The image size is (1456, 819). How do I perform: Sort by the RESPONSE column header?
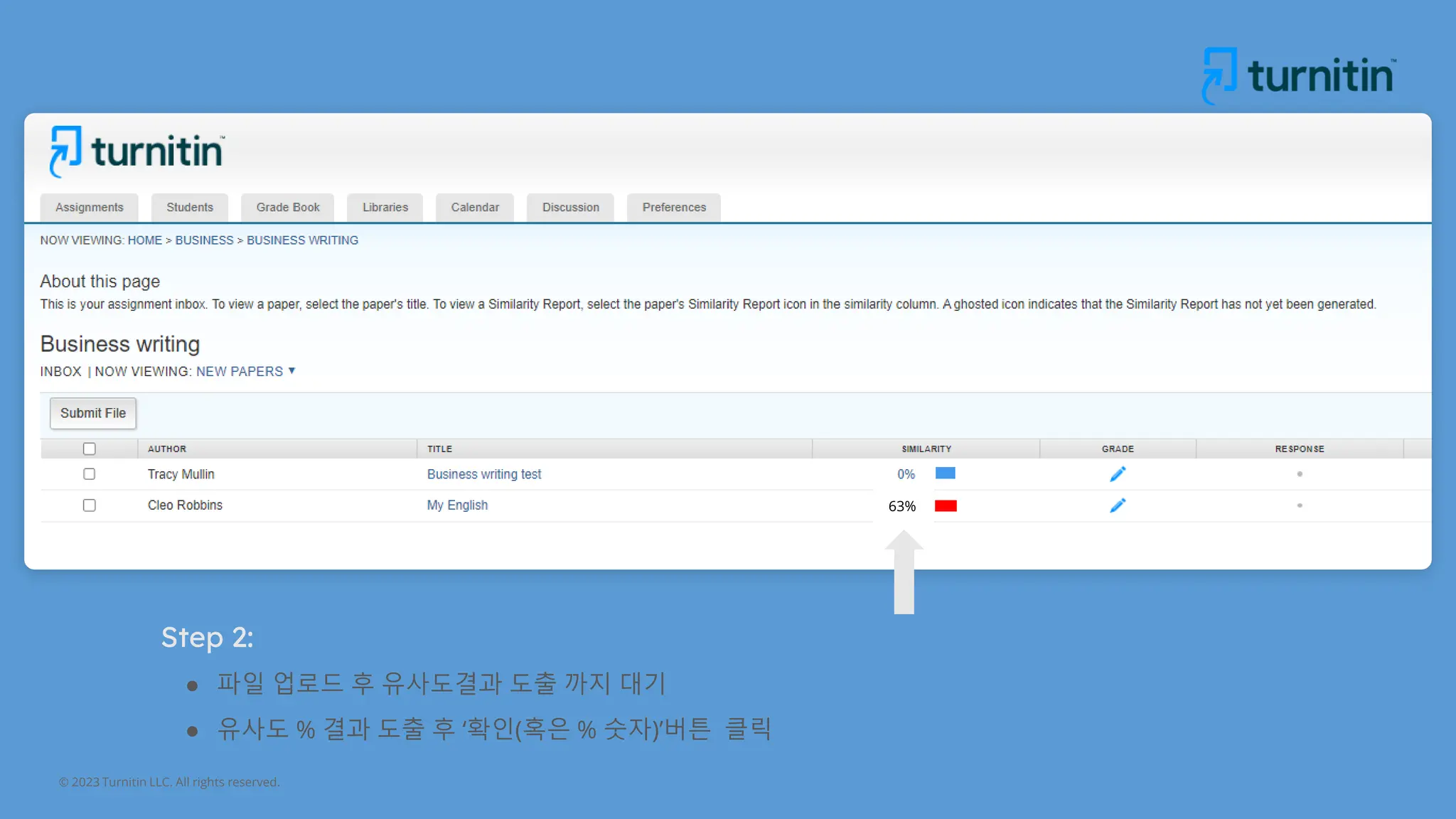[1300, 449]
